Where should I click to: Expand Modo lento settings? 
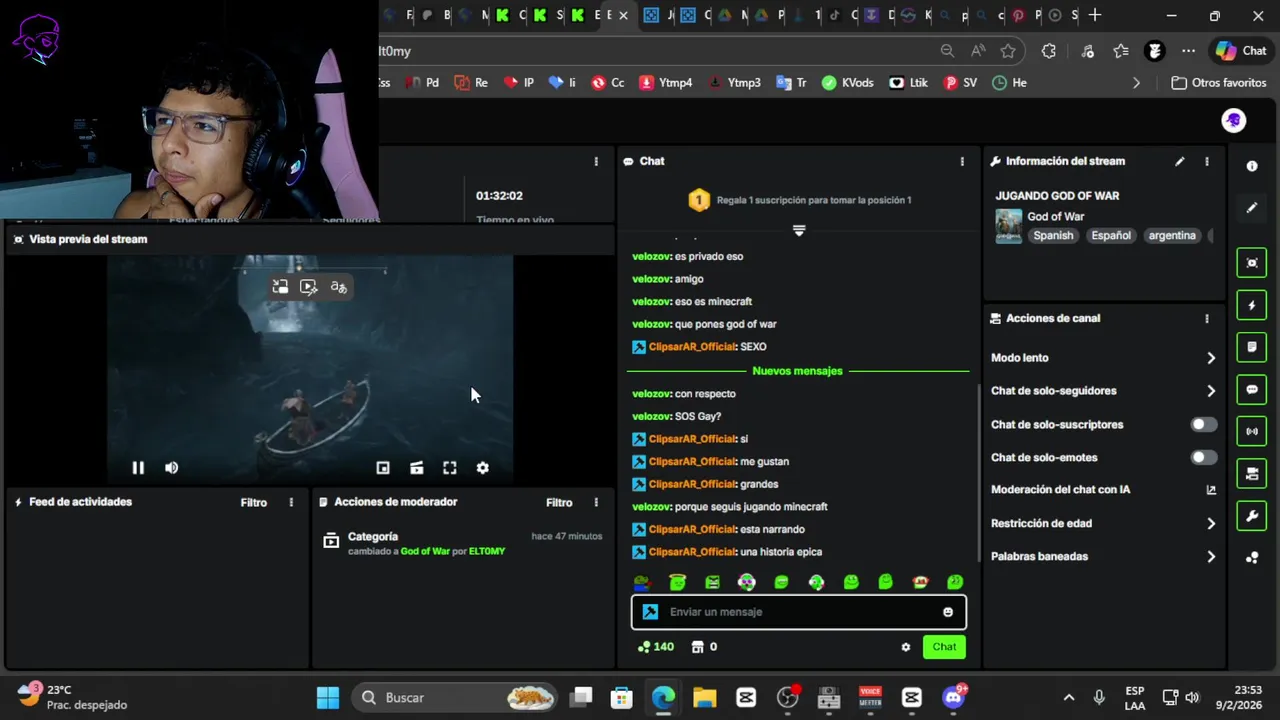click(x=1104, y=358)
